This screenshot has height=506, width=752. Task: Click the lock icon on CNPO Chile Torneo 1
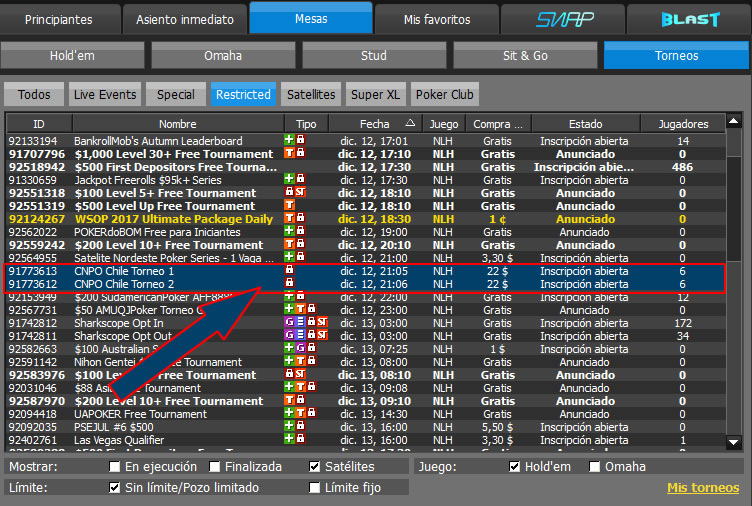tap(289, 270)
